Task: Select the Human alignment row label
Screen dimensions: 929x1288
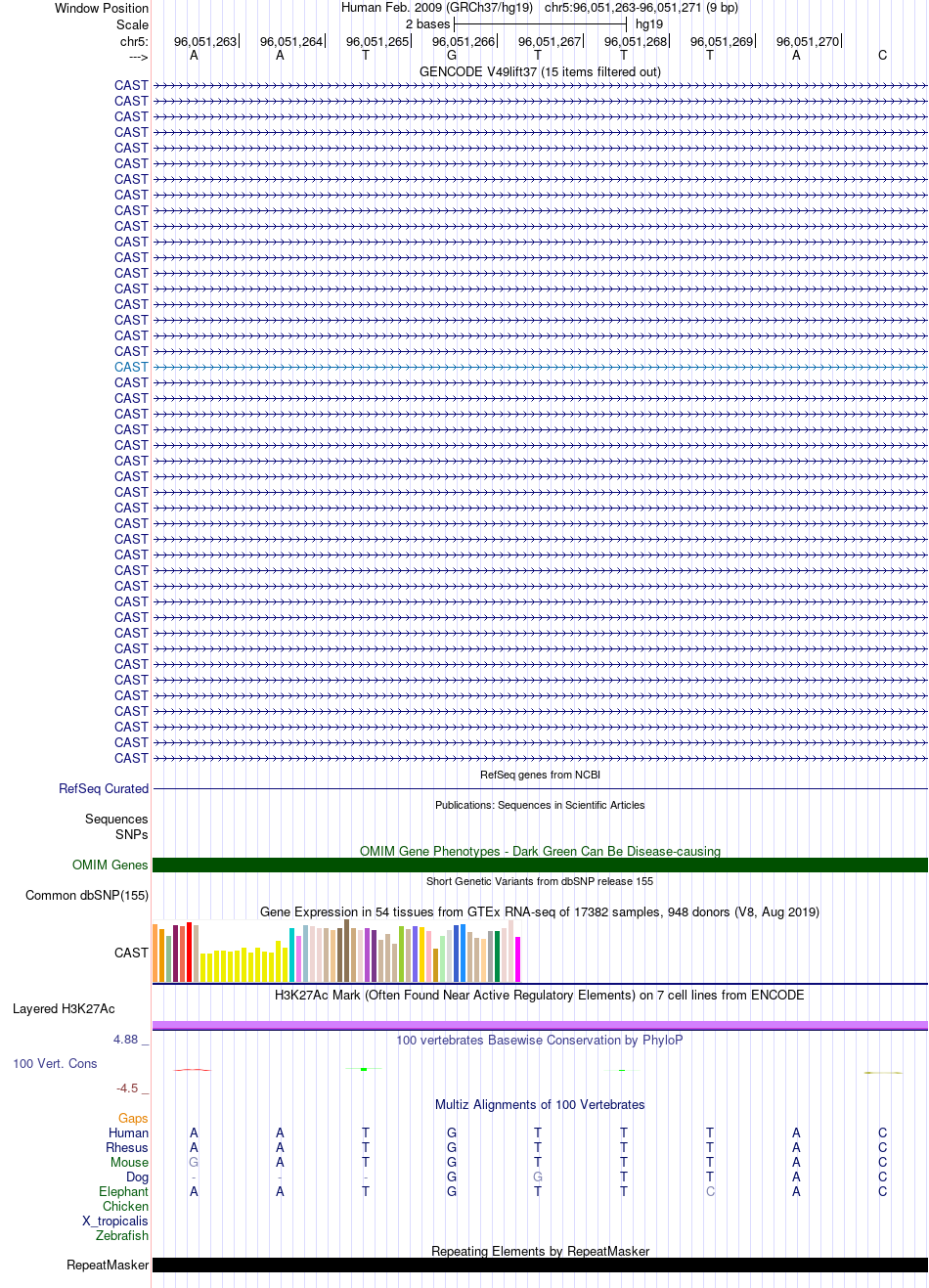Action: click(x=129, y=1133)
